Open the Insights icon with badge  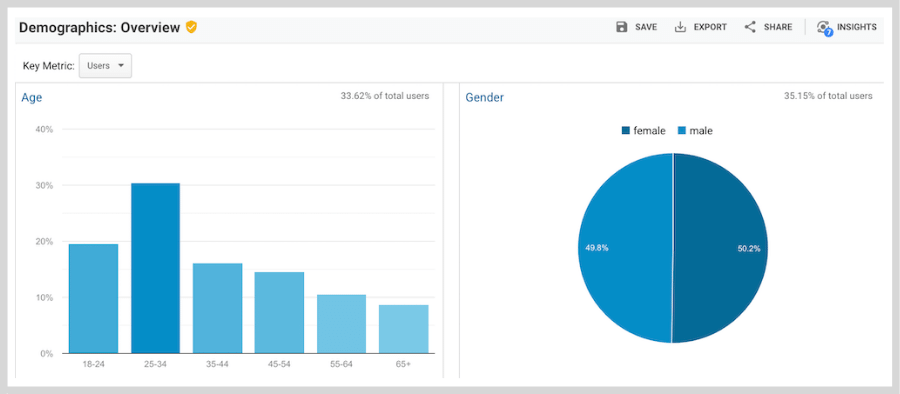[x=824, y=28]
